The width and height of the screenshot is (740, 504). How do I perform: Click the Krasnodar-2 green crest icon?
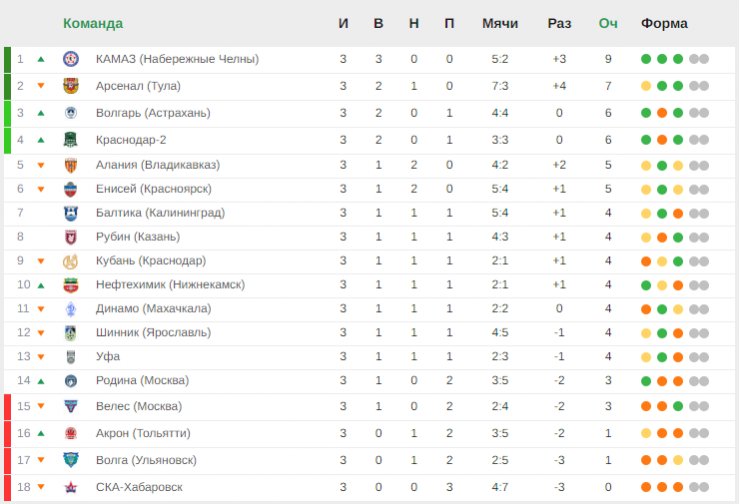(71, 140)
